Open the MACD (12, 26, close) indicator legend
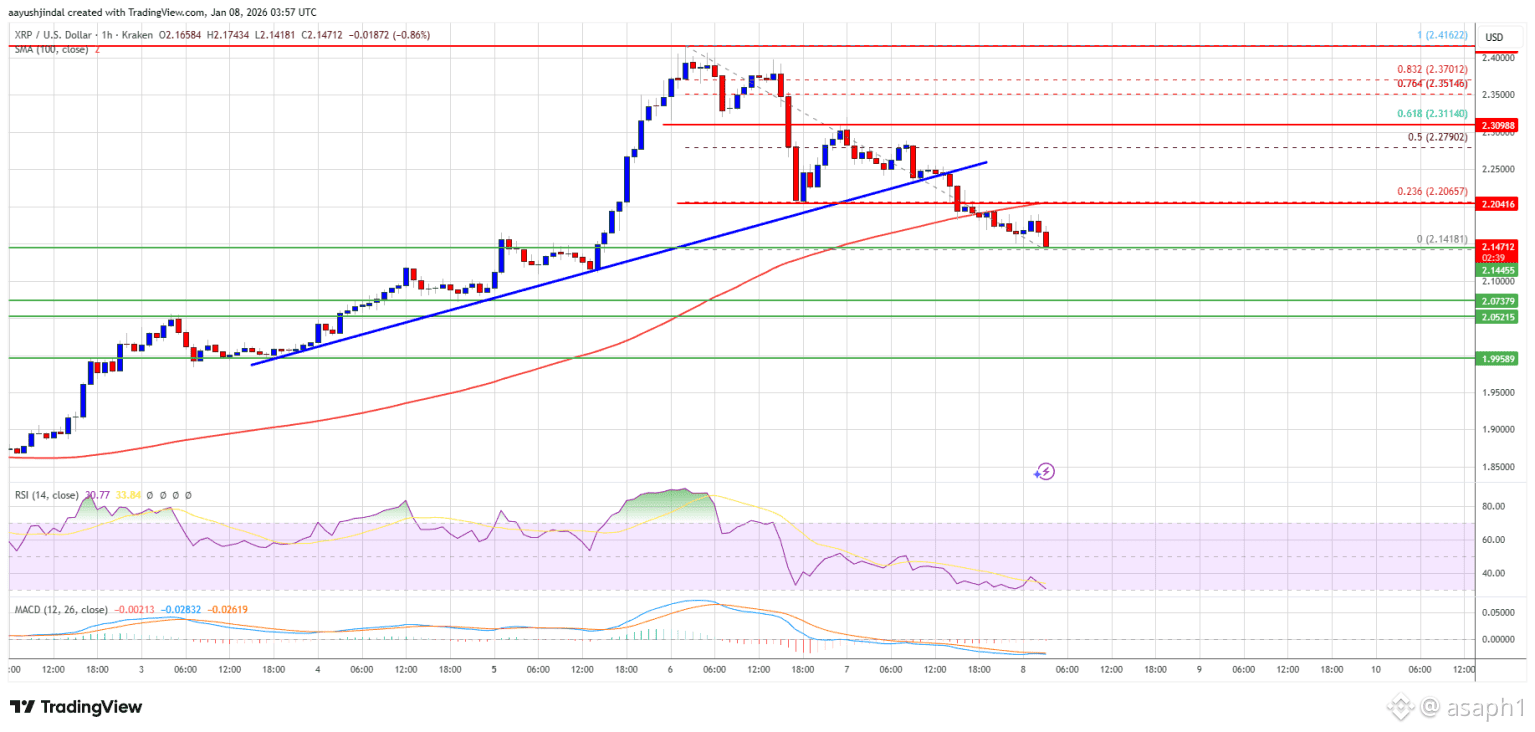The height and width of the screenshot is (732, 1535). coord(59,608)
